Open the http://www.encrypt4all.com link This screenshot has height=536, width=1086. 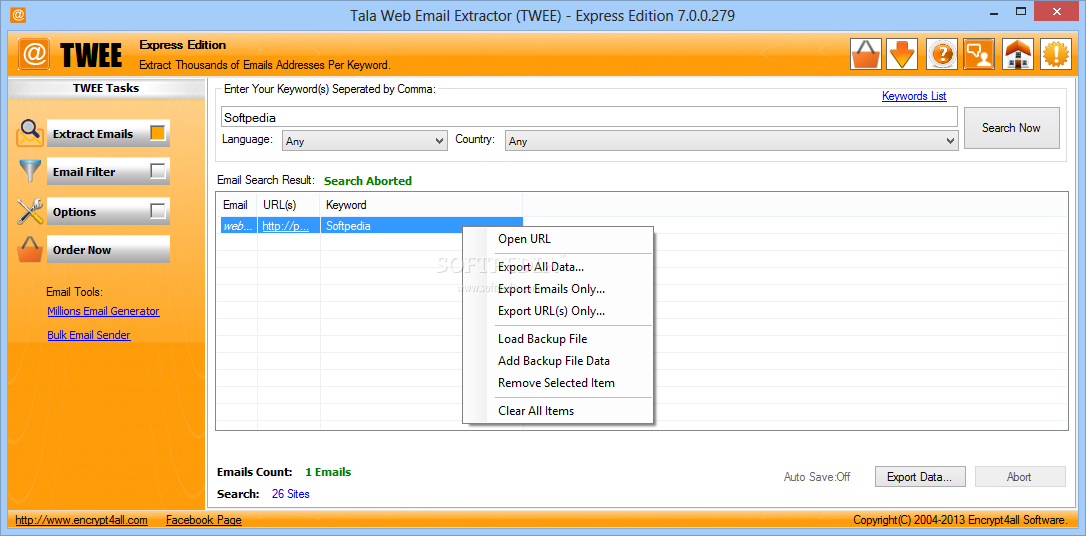82,520
